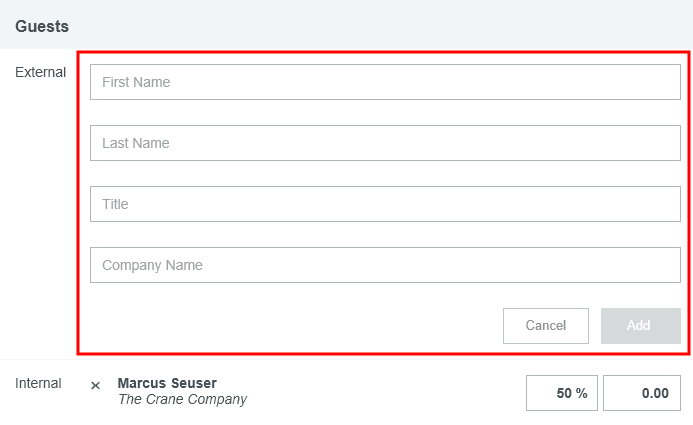Viewport: 693px width, 425px height.
Task: Focus the external guest's company box
Action: (x=385, y=265)
